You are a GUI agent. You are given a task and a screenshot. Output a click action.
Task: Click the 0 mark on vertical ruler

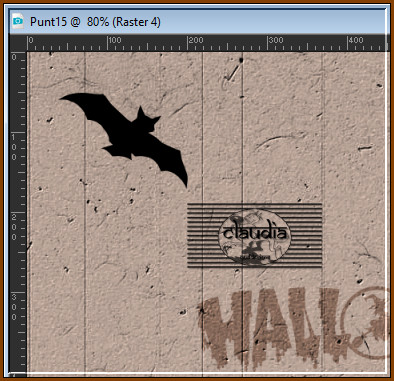pos(14,57)
